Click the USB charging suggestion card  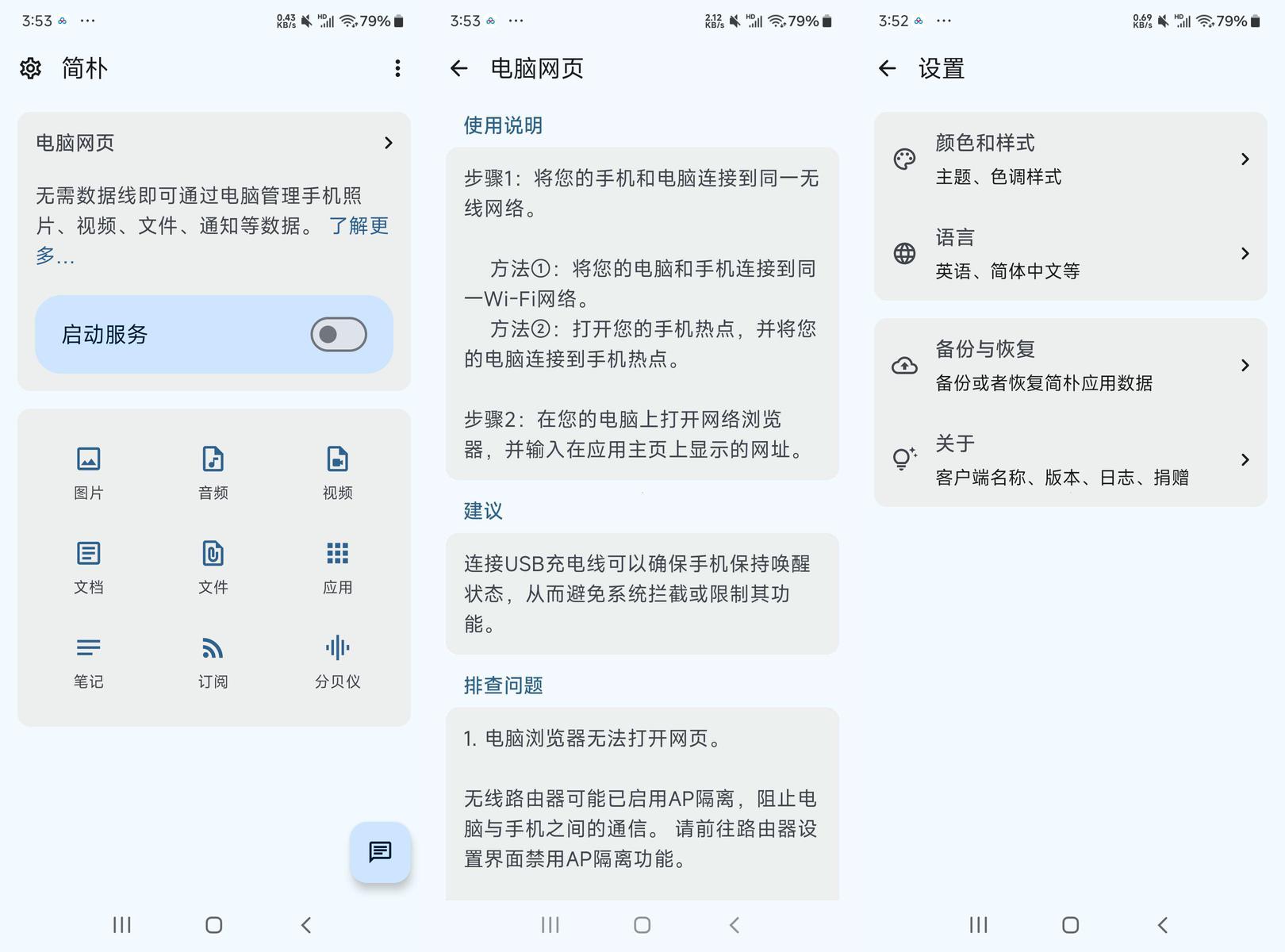click(x=642, y=594)
